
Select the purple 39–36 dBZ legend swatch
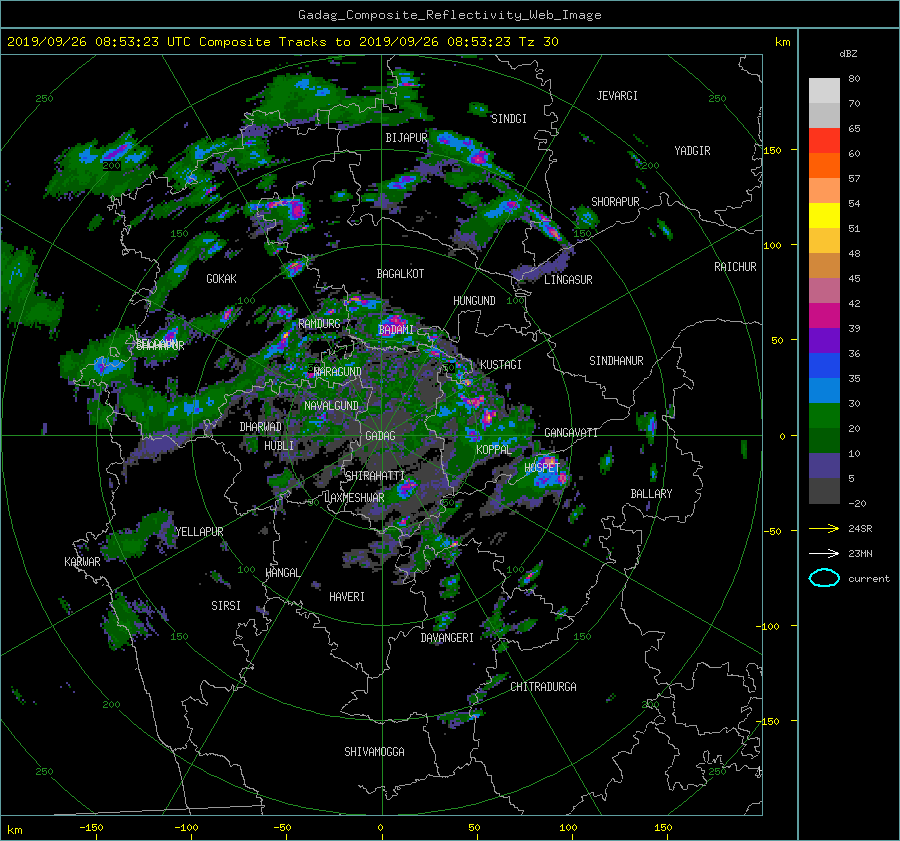824,341
